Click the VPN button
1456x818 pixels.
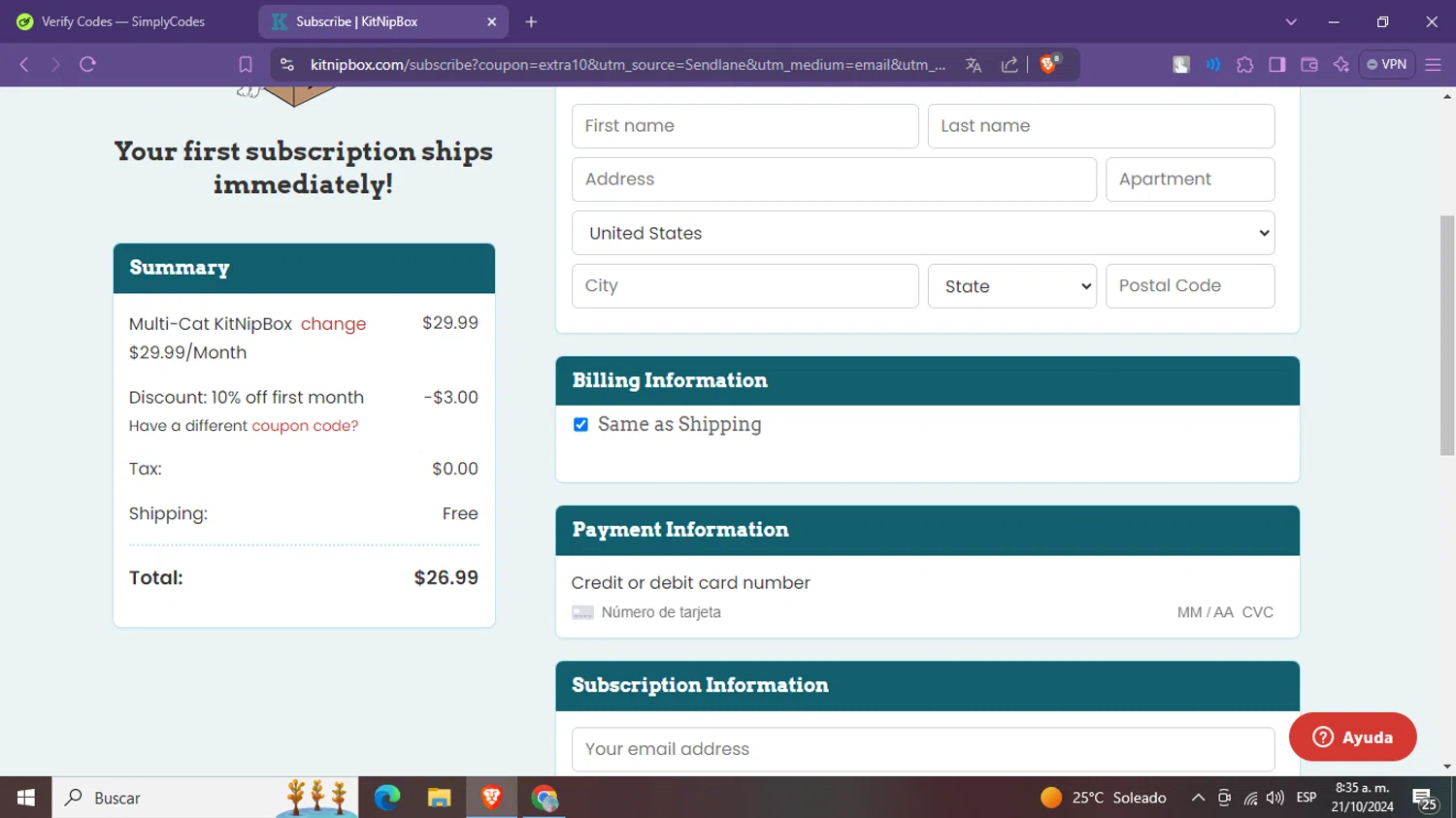coord(1387,64)
